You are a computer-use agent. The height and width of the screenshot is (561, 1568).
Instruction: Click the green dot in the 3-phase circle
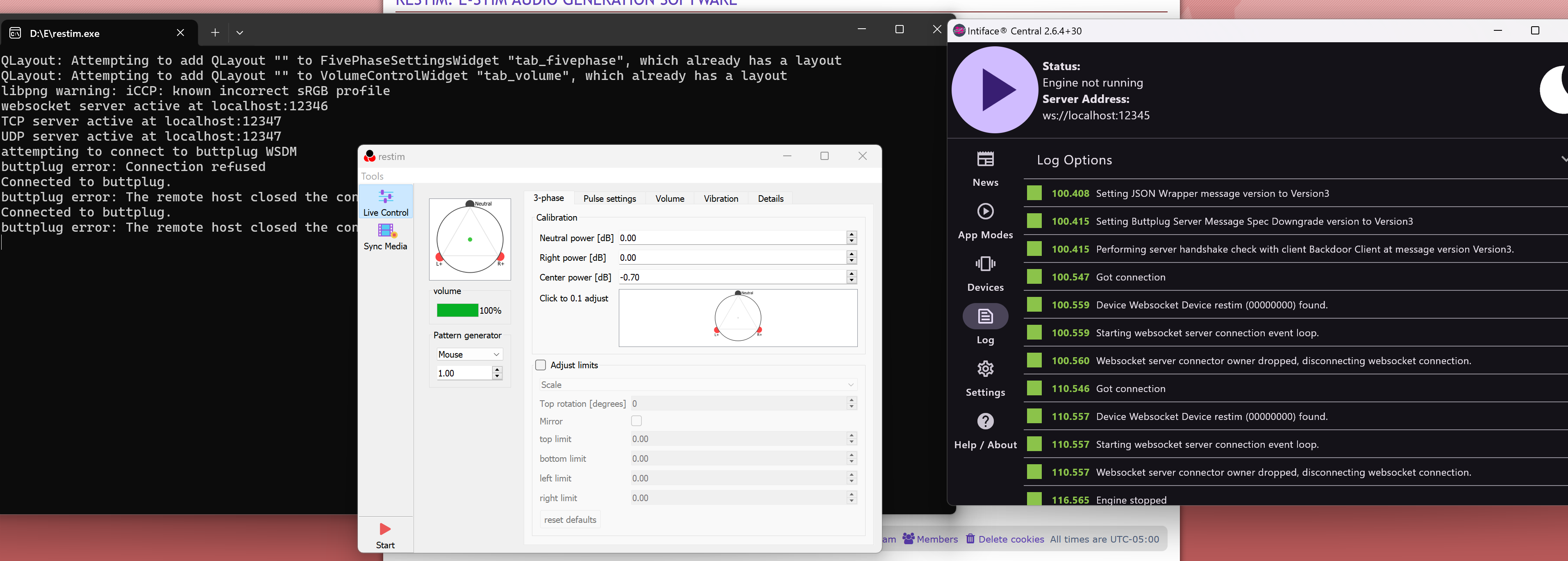(470, 239)
